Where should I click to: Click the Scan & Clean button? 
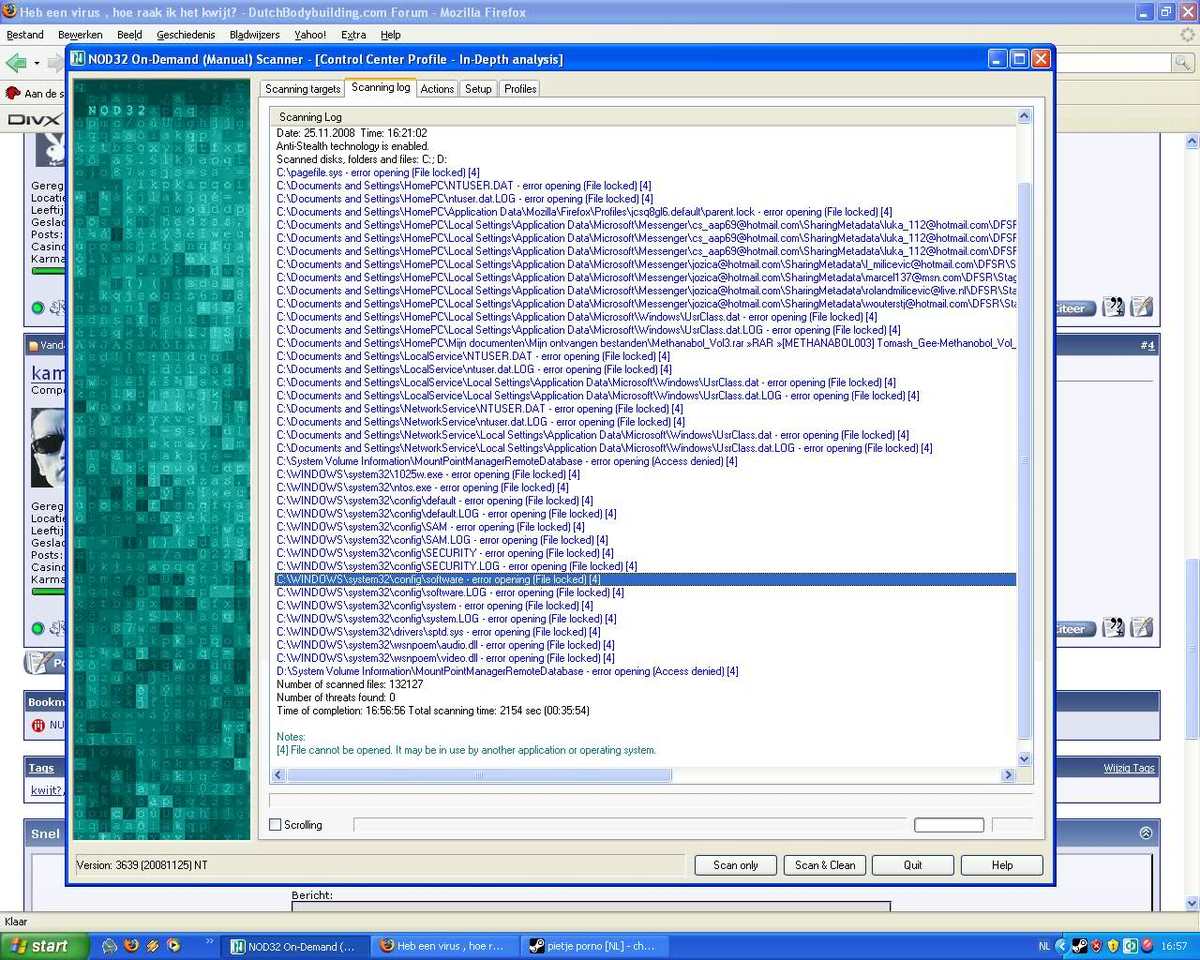tap(825, 865)
